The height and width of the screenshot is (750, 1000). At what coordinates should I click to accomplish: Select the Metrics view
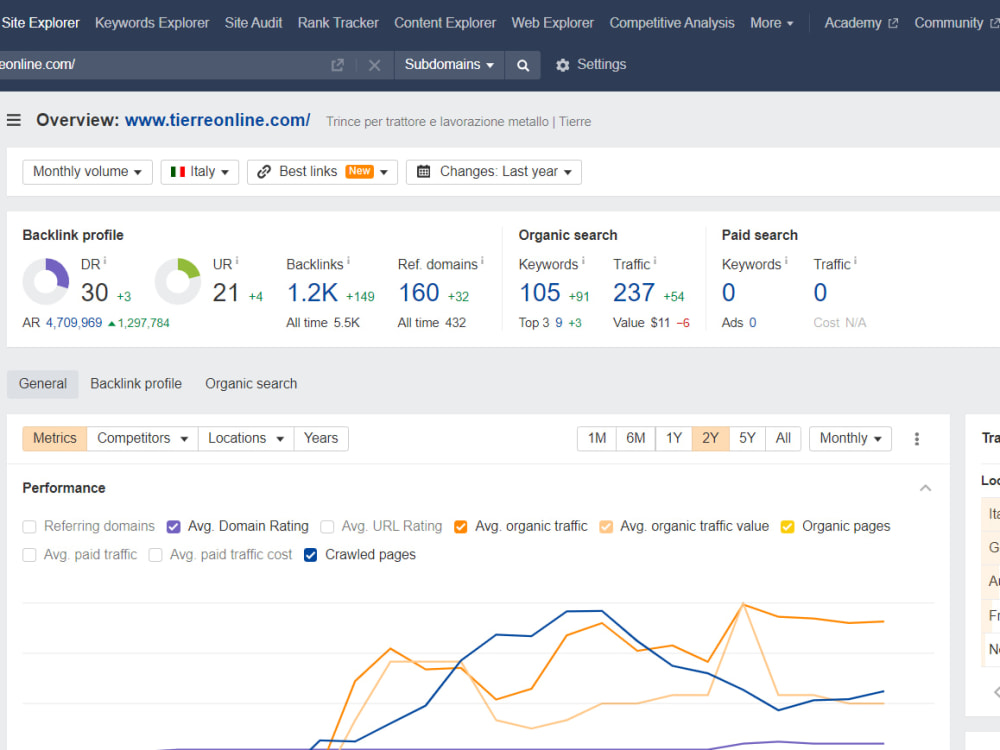point(54,439)
